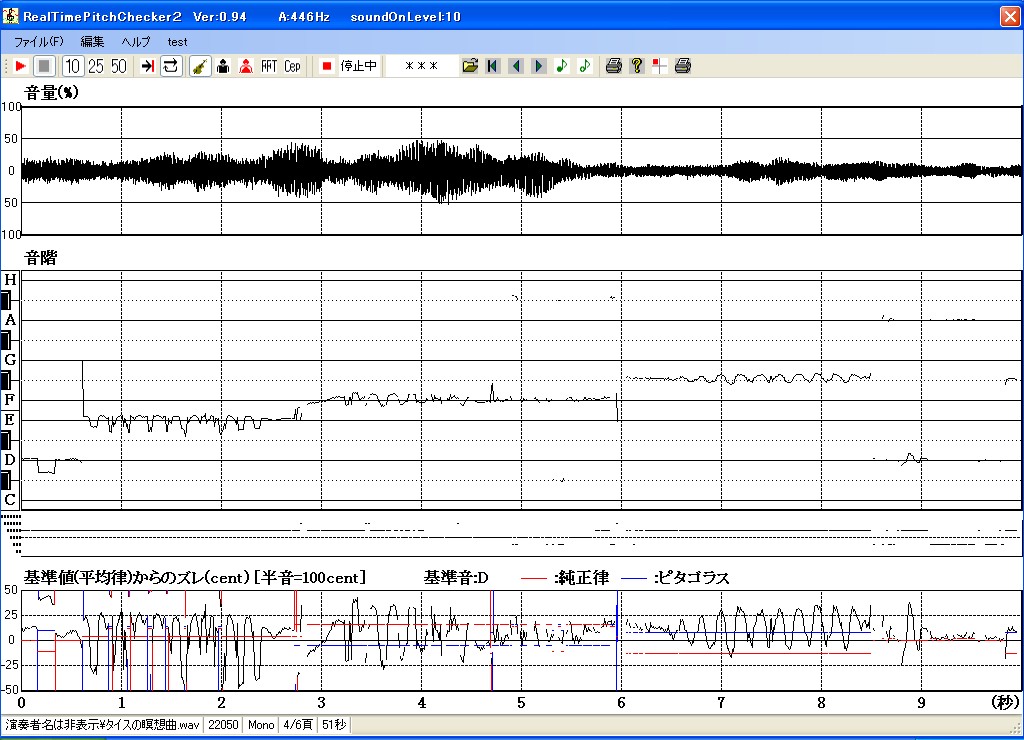
Task: Switch to Cep cepstrum analysis mode
Action: pos(292,66)
